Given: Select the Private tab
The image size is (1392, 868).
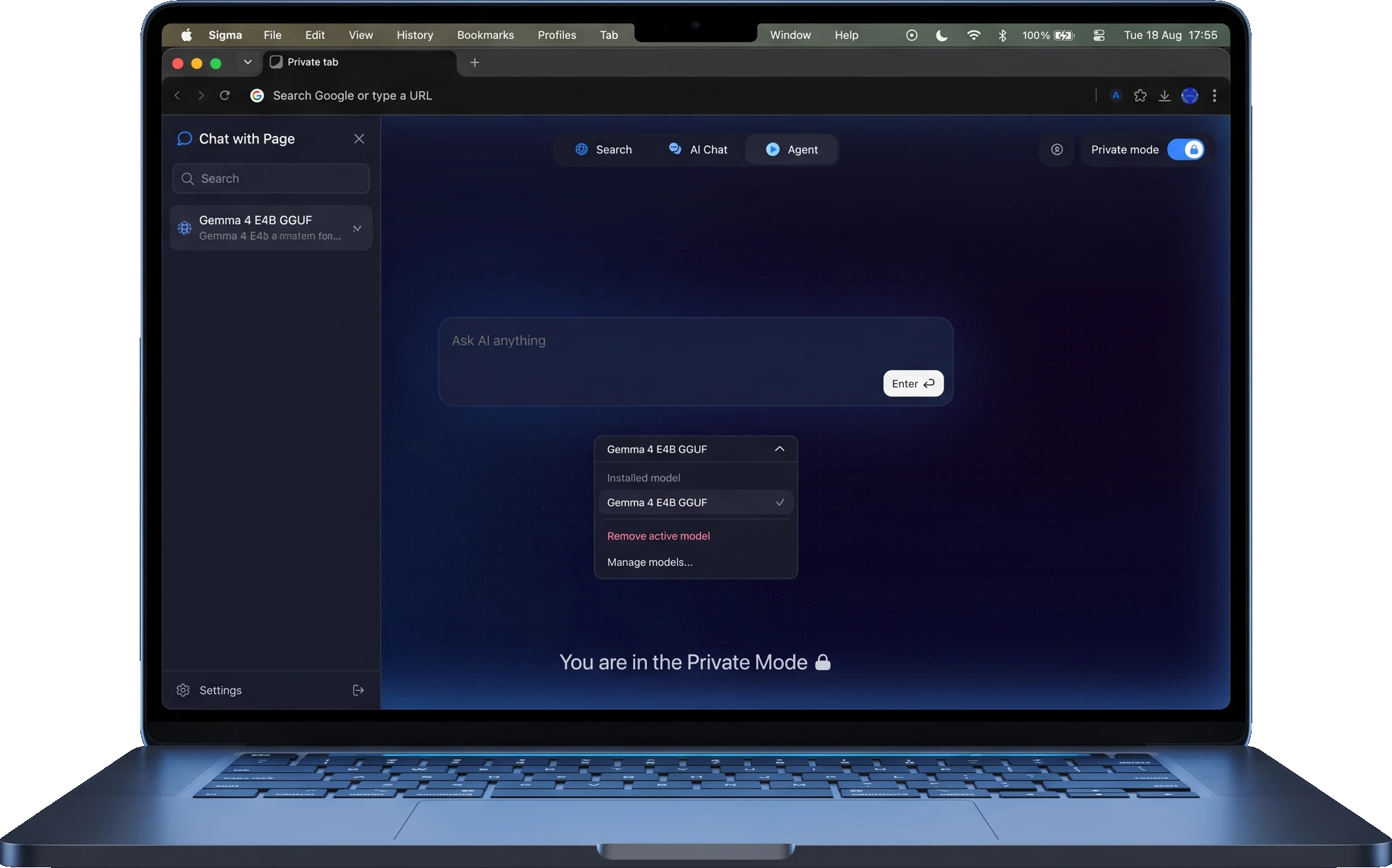Looking at the screenshot, I should (360, 62).
